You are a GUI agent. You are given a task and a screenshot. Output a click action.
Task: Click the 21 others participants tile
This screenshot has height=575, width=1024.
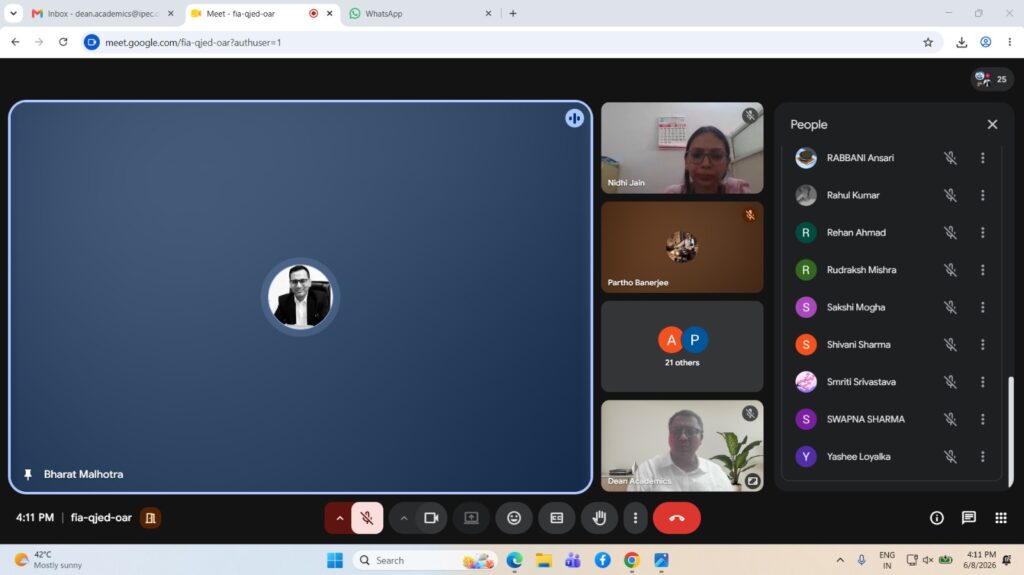[682, 346]
